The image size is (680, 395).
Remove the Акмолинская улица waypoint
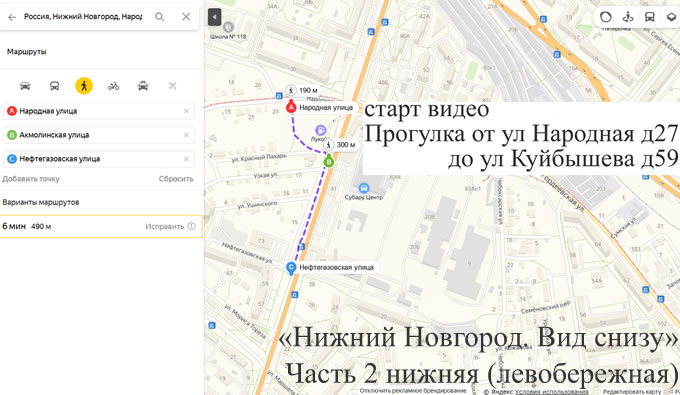[x=186, y=135]
